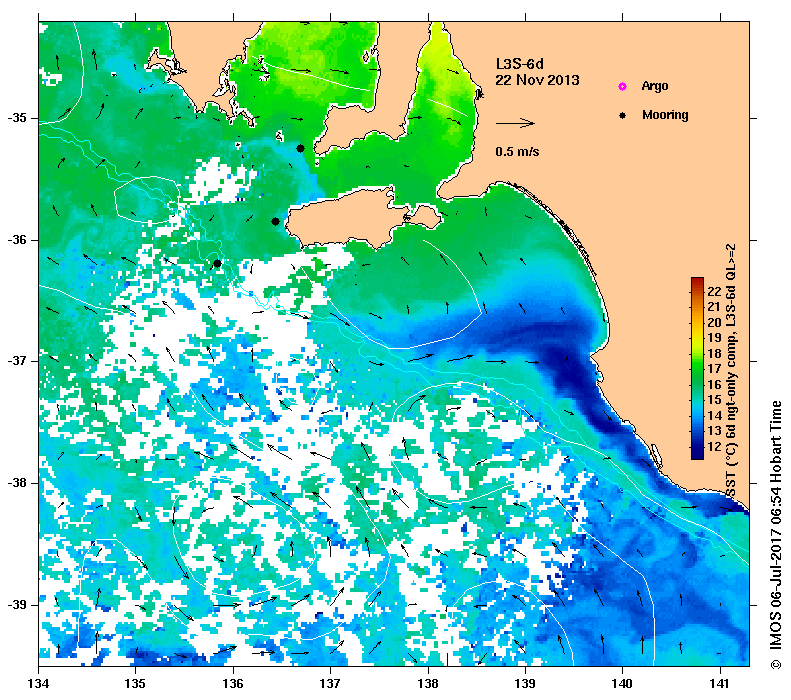Click the color bar value 12

click(714, 447)
